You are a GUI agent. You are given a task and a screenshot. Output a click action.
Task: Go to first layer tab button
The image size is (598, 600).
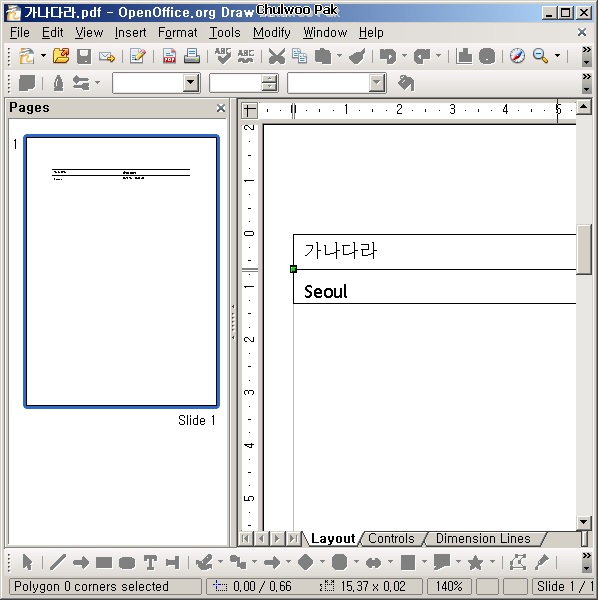point(246,539)
